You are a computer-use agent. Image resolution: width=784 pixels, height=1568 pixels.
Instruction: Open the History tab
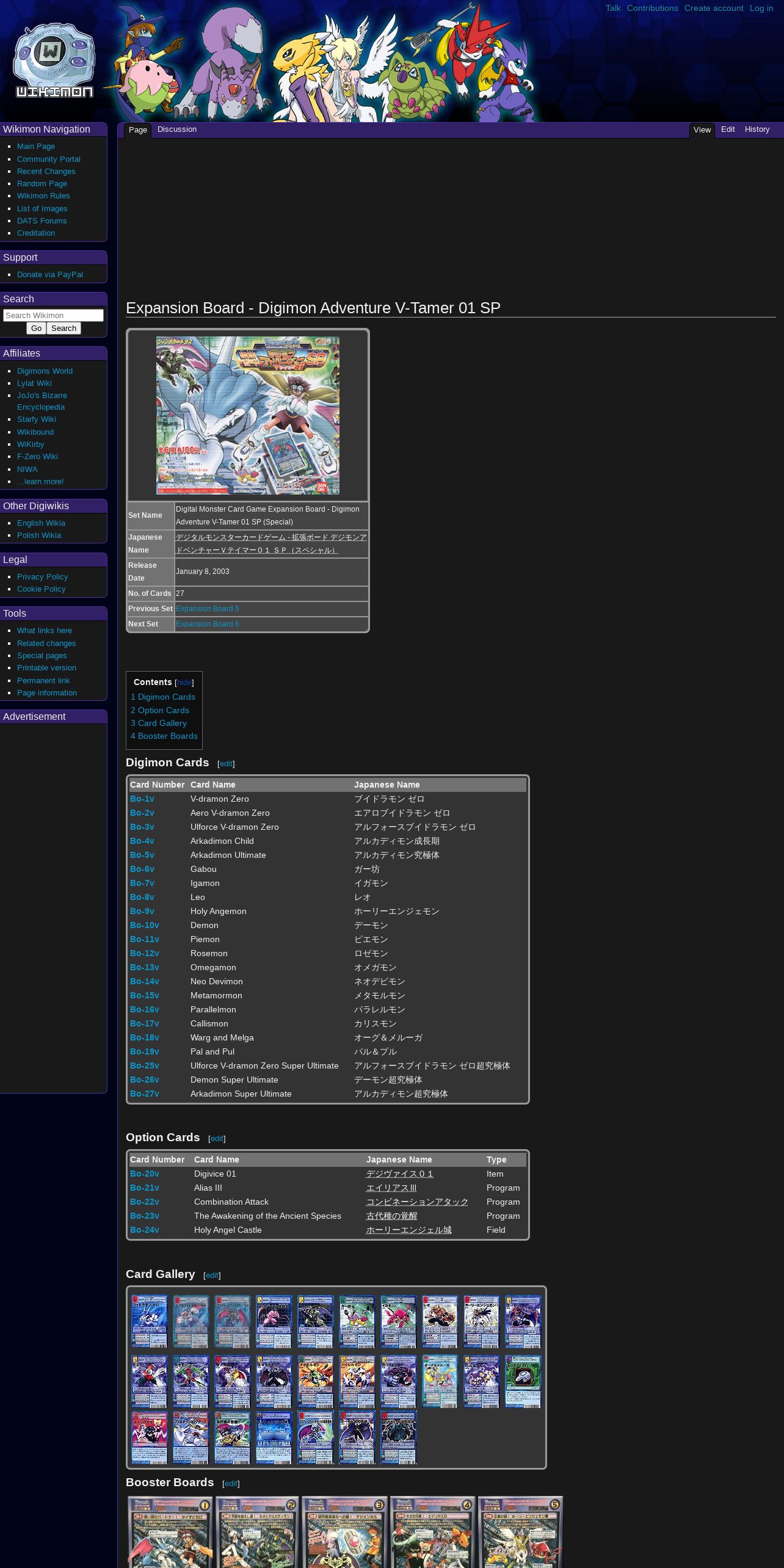[x=757, y=129]
